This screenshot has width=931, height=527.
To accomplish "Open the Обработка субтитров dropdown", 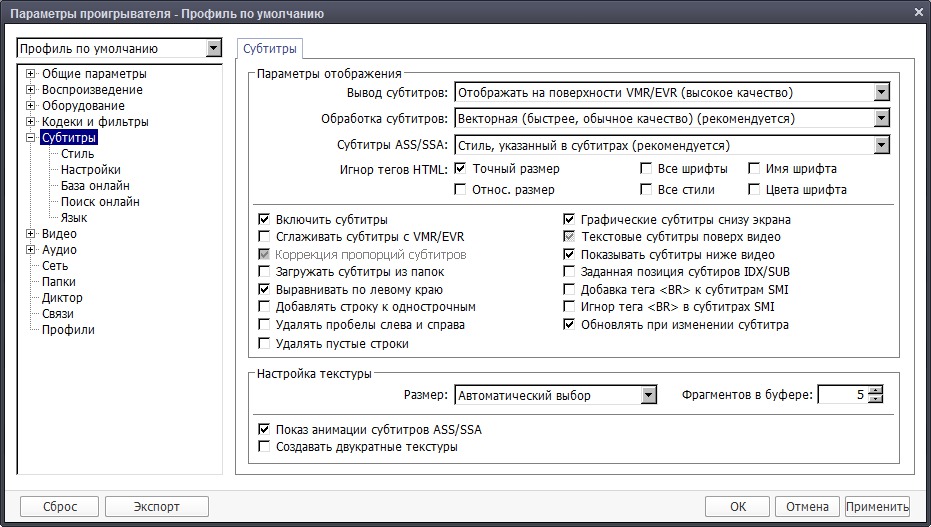I will [881, 119].
